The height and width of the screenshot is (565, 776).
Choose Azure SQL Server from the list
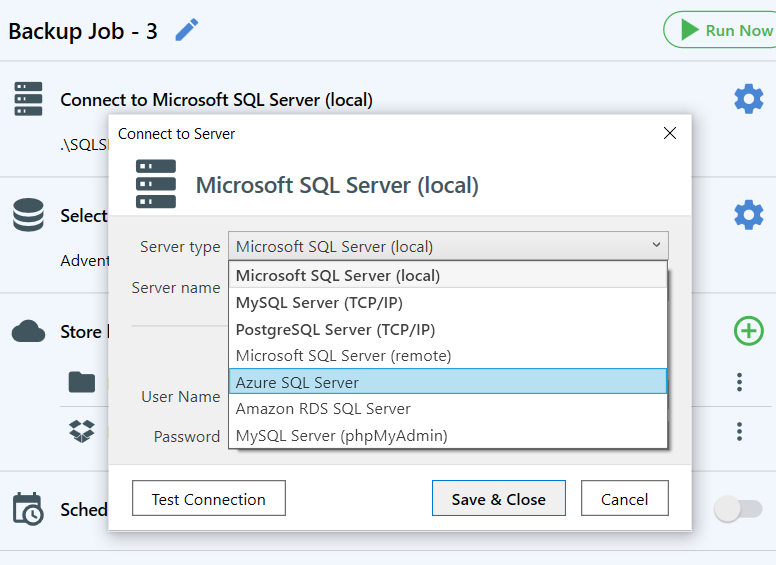pos(448,381)
